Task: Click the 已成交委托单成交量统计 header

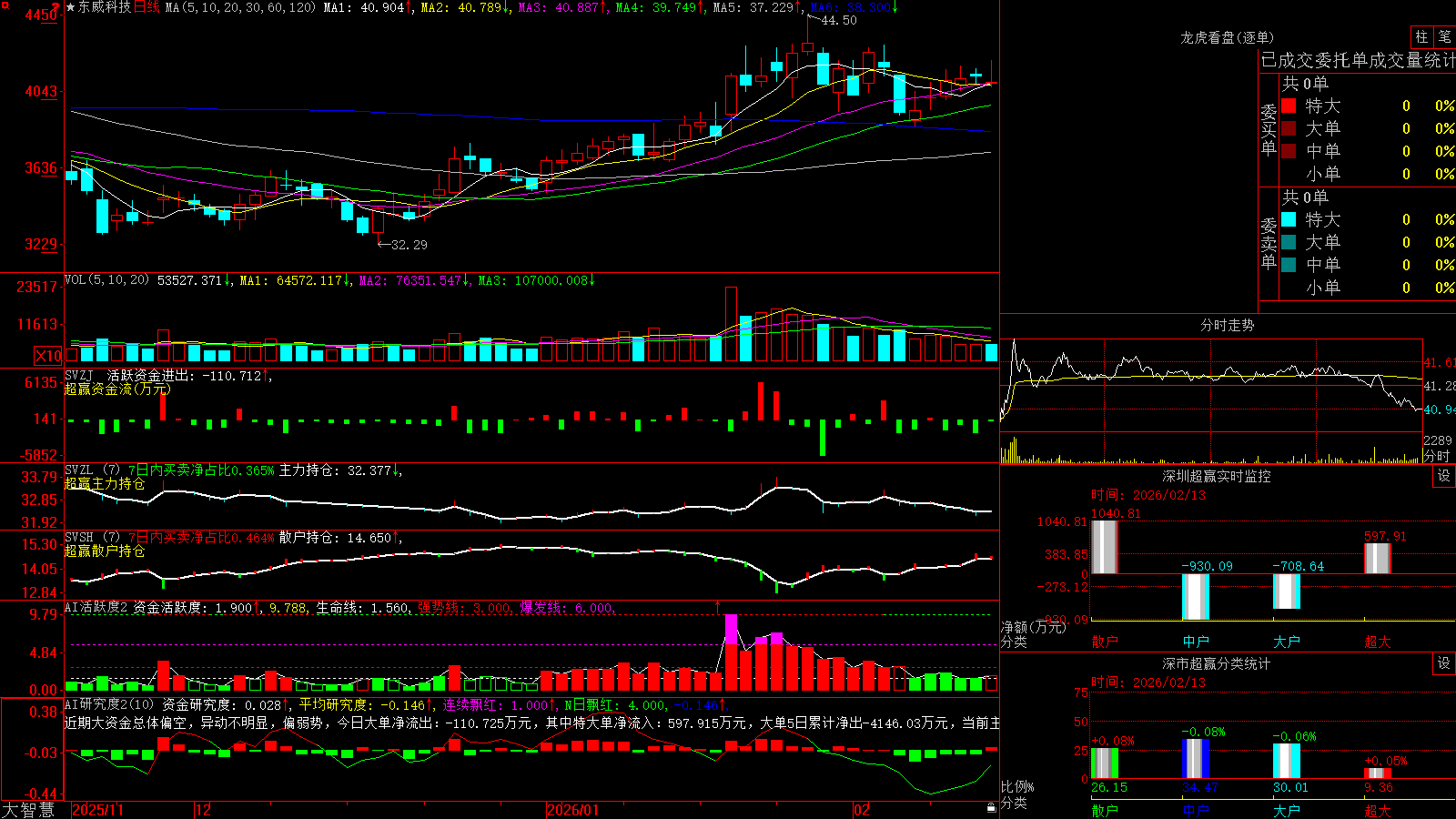Action: click(x=1358, y=60)
